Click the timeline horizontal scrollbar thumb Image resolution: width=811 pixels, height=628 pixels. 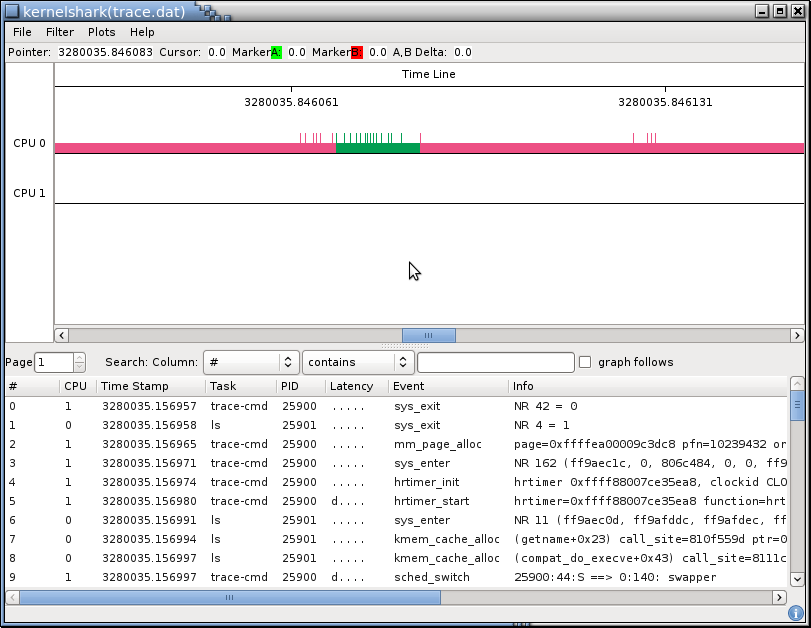(x=429, y=335)
